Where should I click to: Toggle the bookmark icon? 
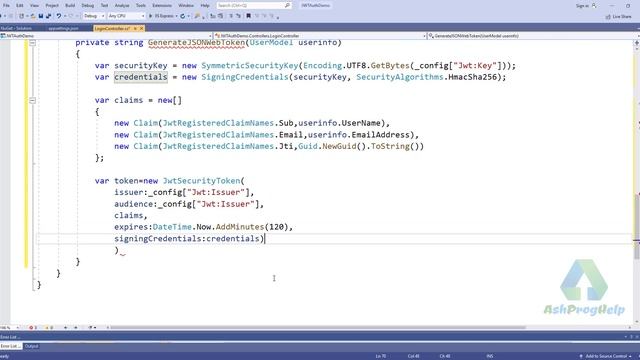click(x=248, y=16)
